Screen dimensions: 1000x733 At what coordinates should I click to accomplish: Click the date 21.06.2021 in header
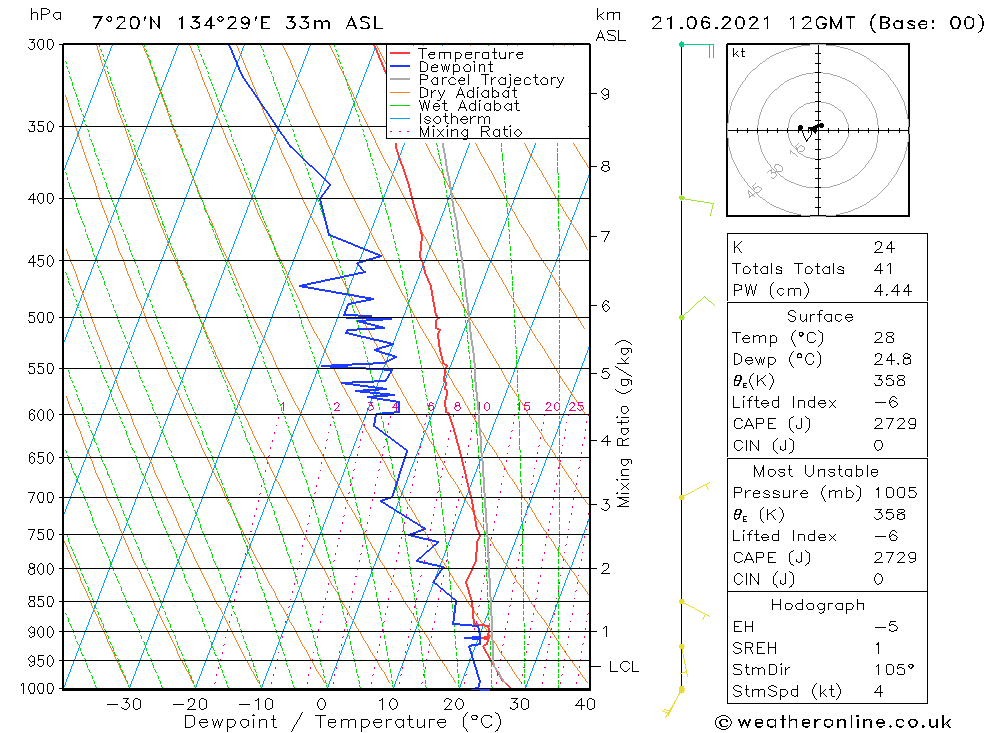tap(711, 23)
